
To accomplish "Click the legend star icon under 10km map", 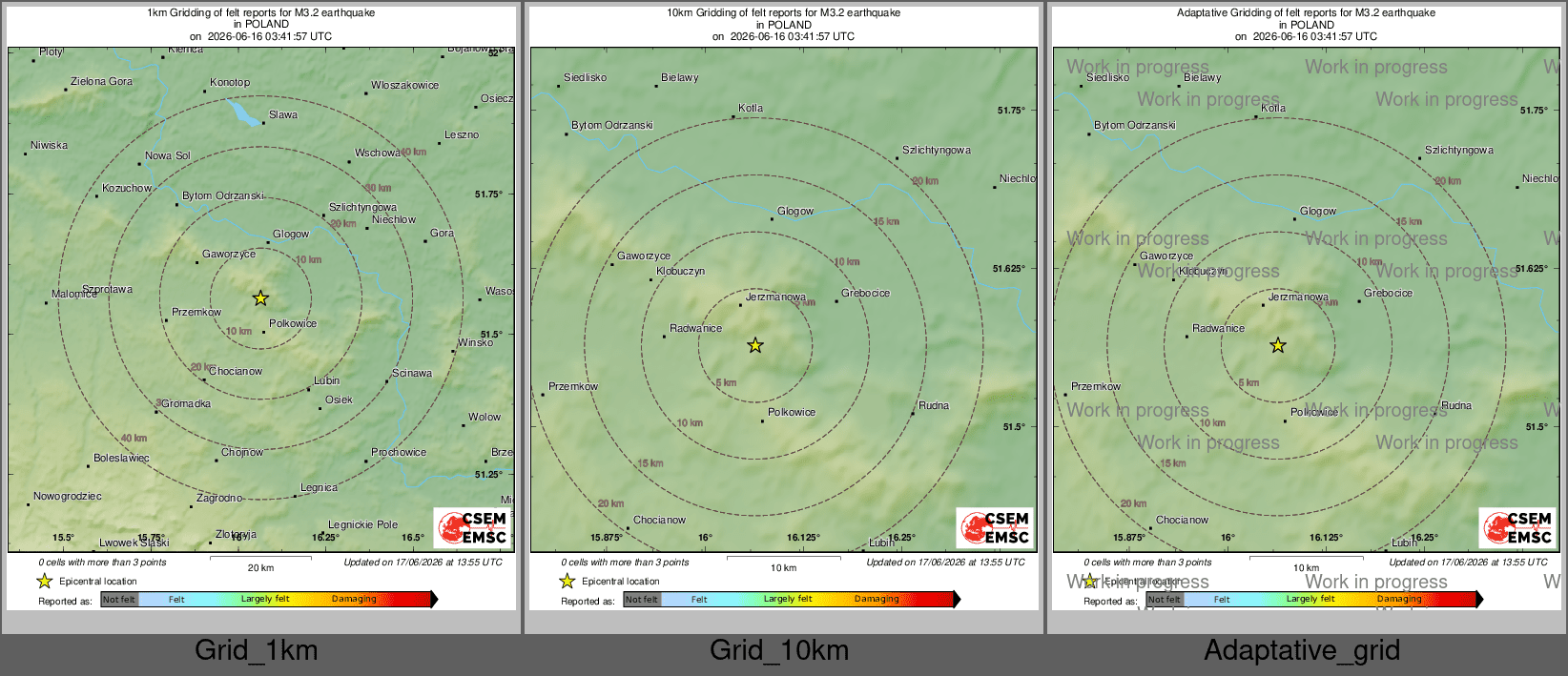I will (x=567, y=581).
